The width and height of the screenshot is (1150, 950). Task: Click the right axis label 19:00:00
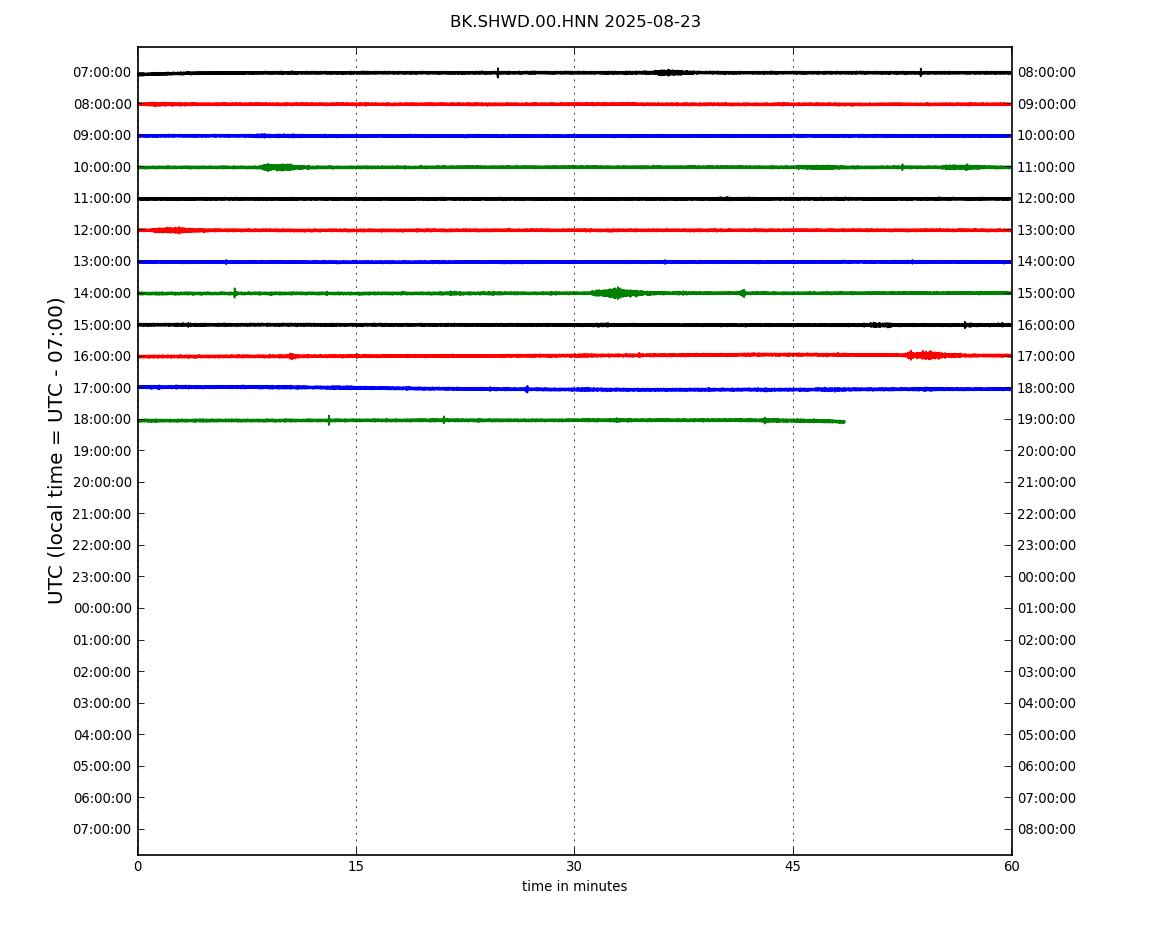(1047, 420)
